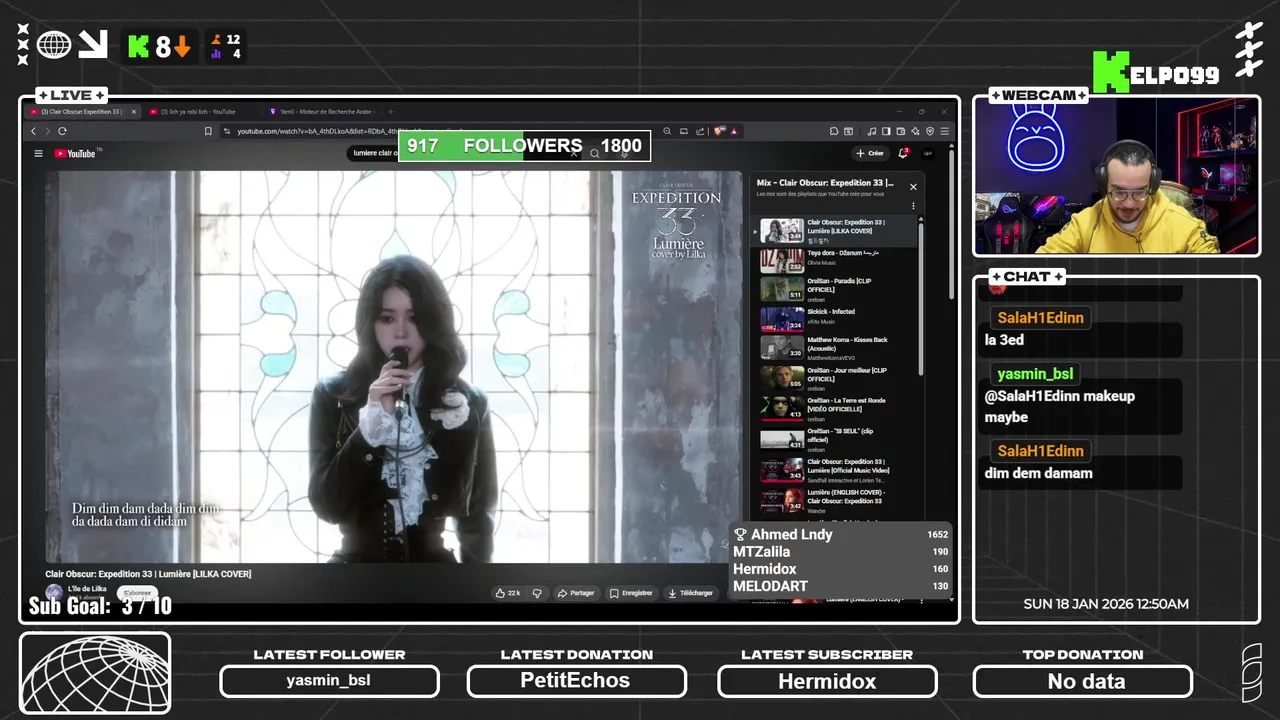Open L'île de Lilka channel avatar
The height and width of the screenshot is (720, 1280).
pos(54,592)
